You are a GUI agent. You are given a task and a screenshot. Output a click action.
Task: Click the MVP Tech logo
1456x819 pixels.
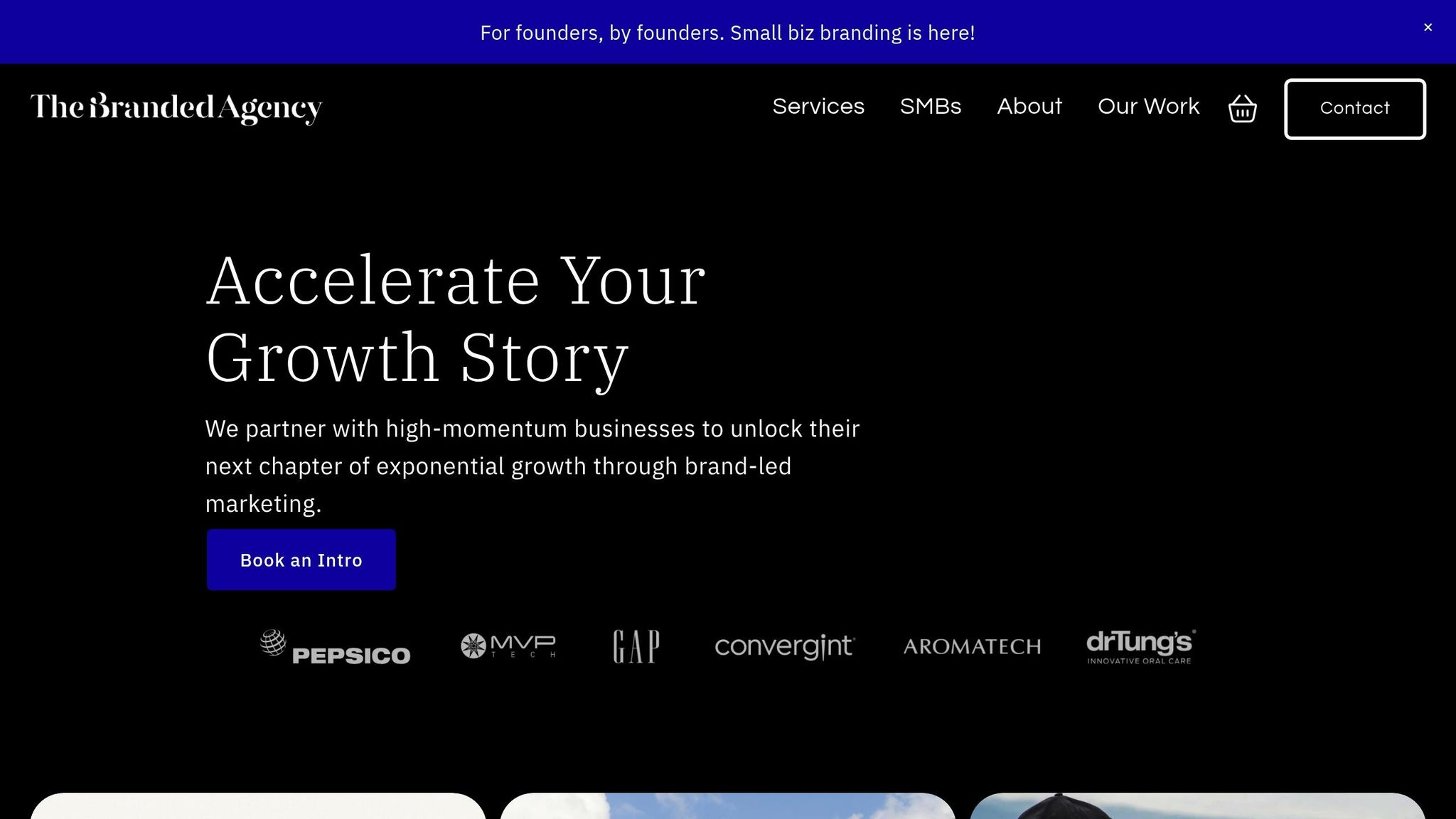pos(508,646)
